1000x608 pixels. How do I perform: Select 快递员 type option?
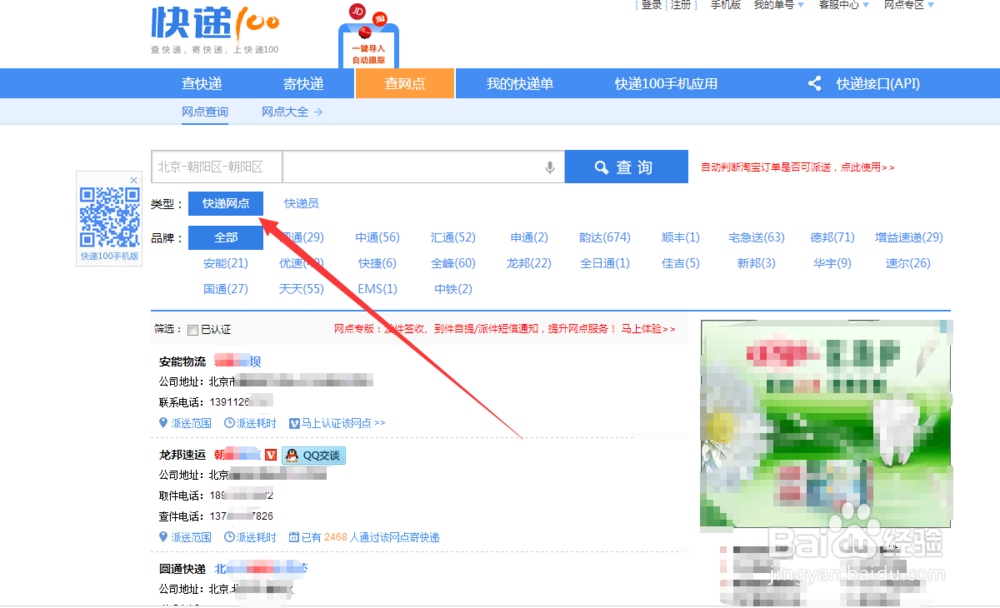pos(301,204)
